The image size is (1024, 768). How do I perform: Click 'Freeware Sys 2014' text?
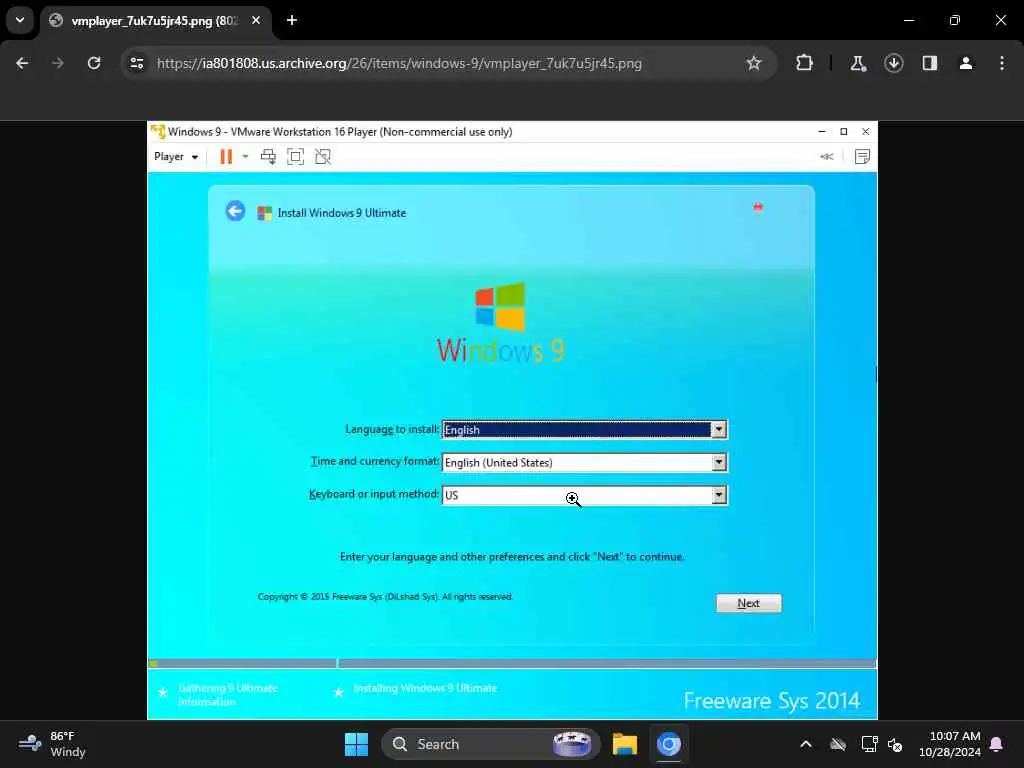point(772,701)
